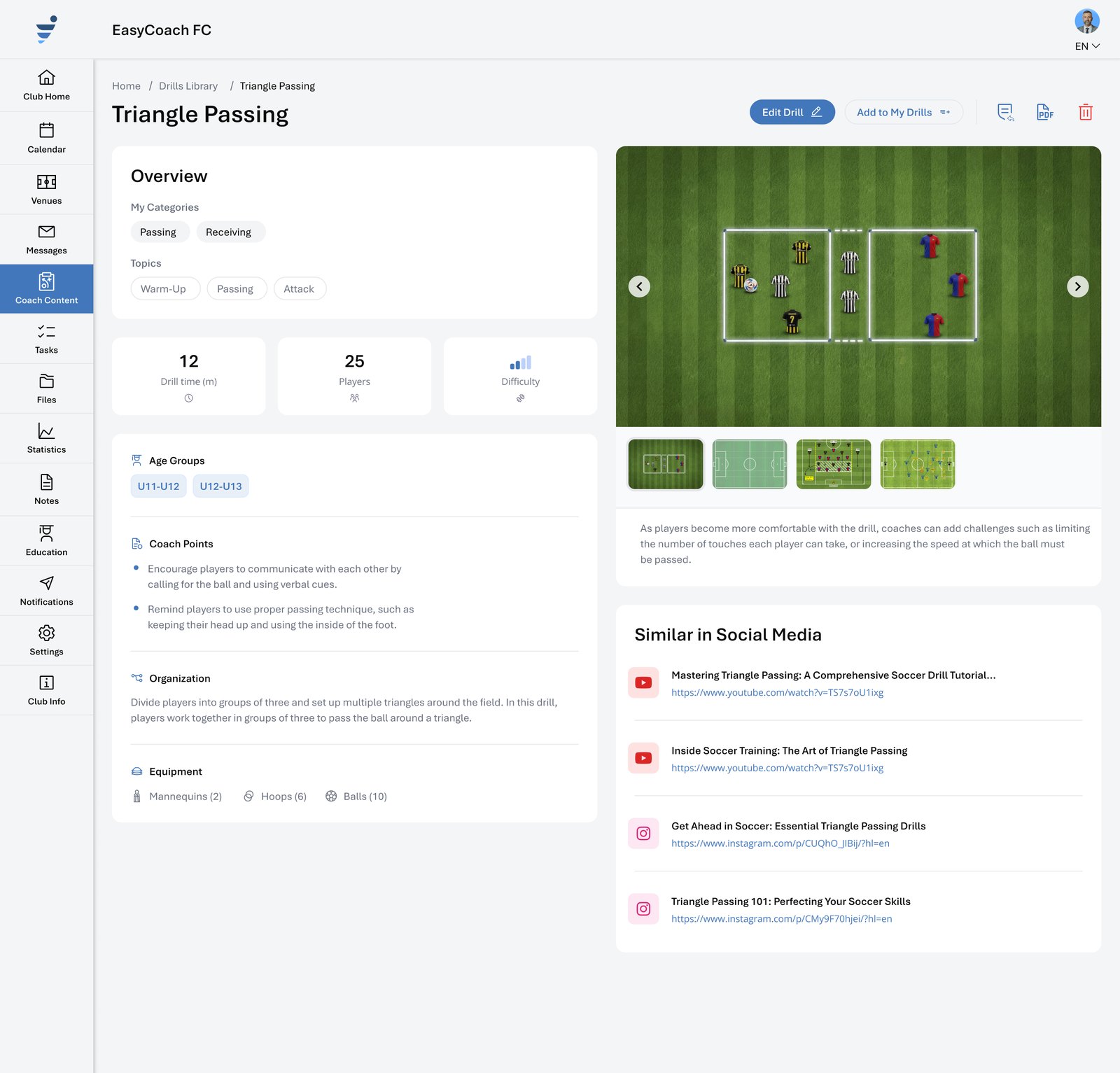Select the third drill thumbnail

(833, 464)
